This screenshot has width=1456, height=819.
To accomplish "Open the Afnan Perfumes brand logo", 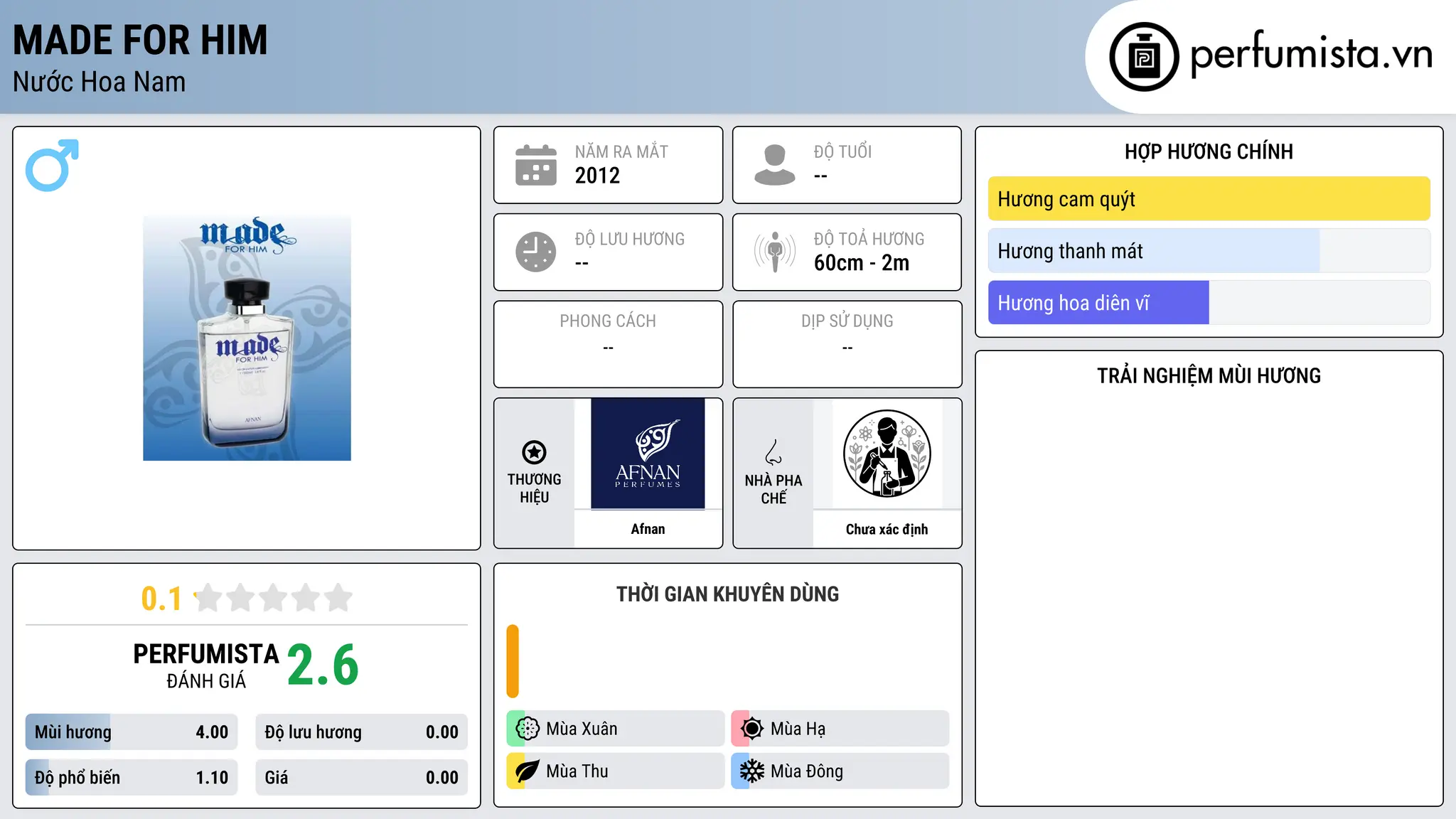I will 648,454.
